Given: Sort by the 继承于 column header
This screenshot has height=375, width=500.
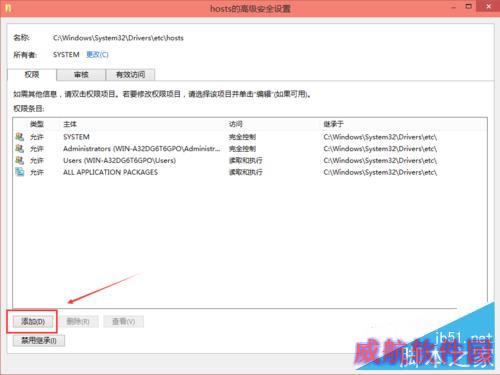Looking at the screenshot, I should (x=333, y=124).
